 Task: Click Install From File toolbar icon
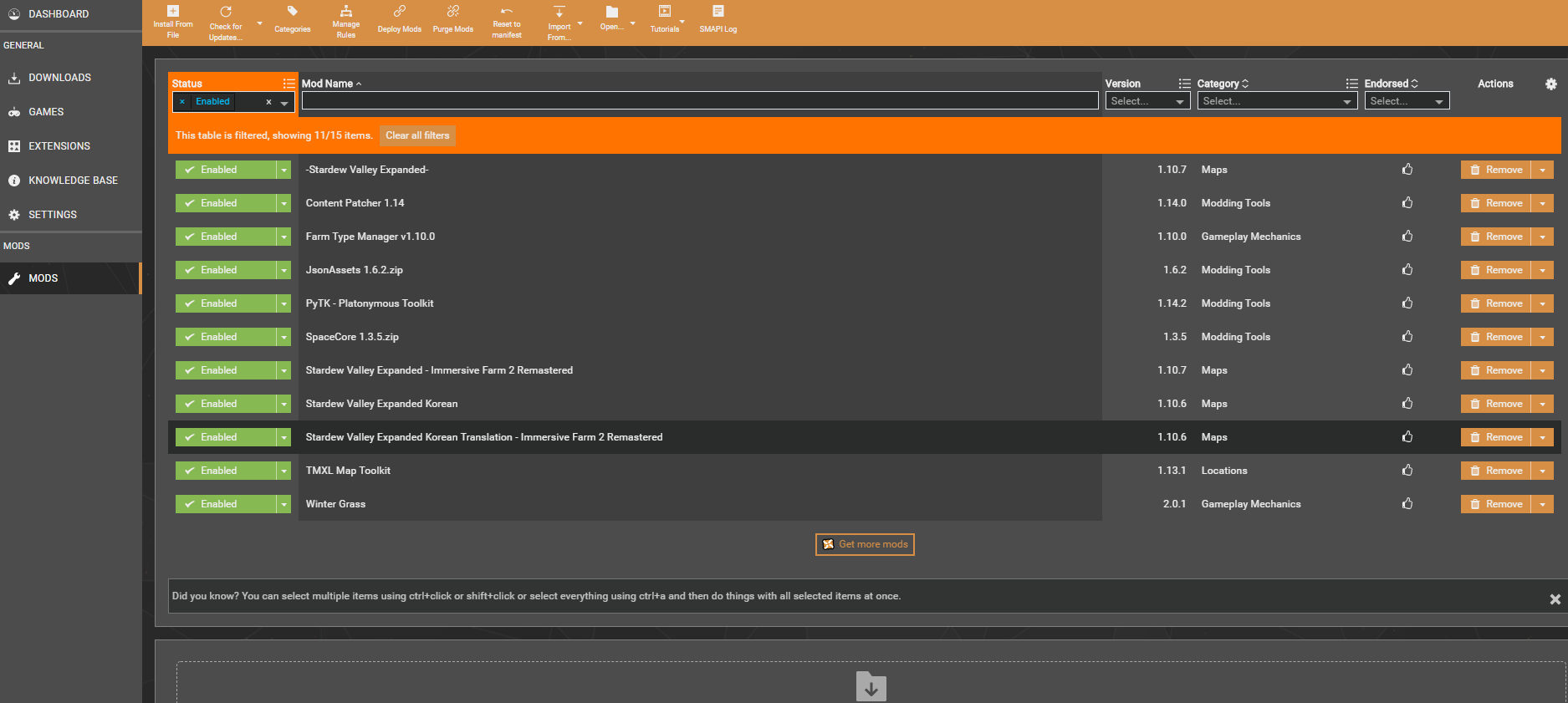(172, 12)
